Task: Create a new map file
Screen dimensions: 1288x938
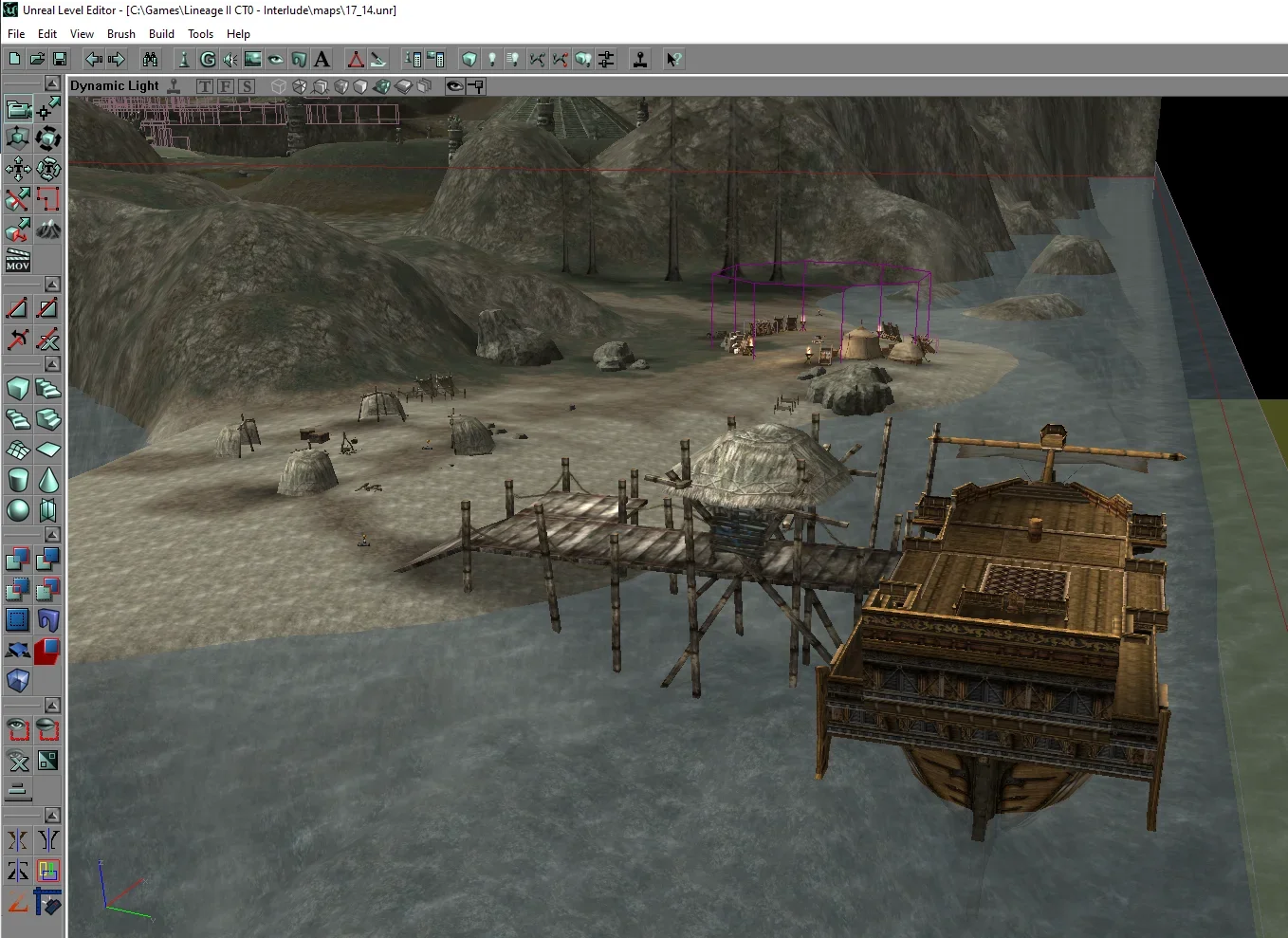Action: [15, 59]
